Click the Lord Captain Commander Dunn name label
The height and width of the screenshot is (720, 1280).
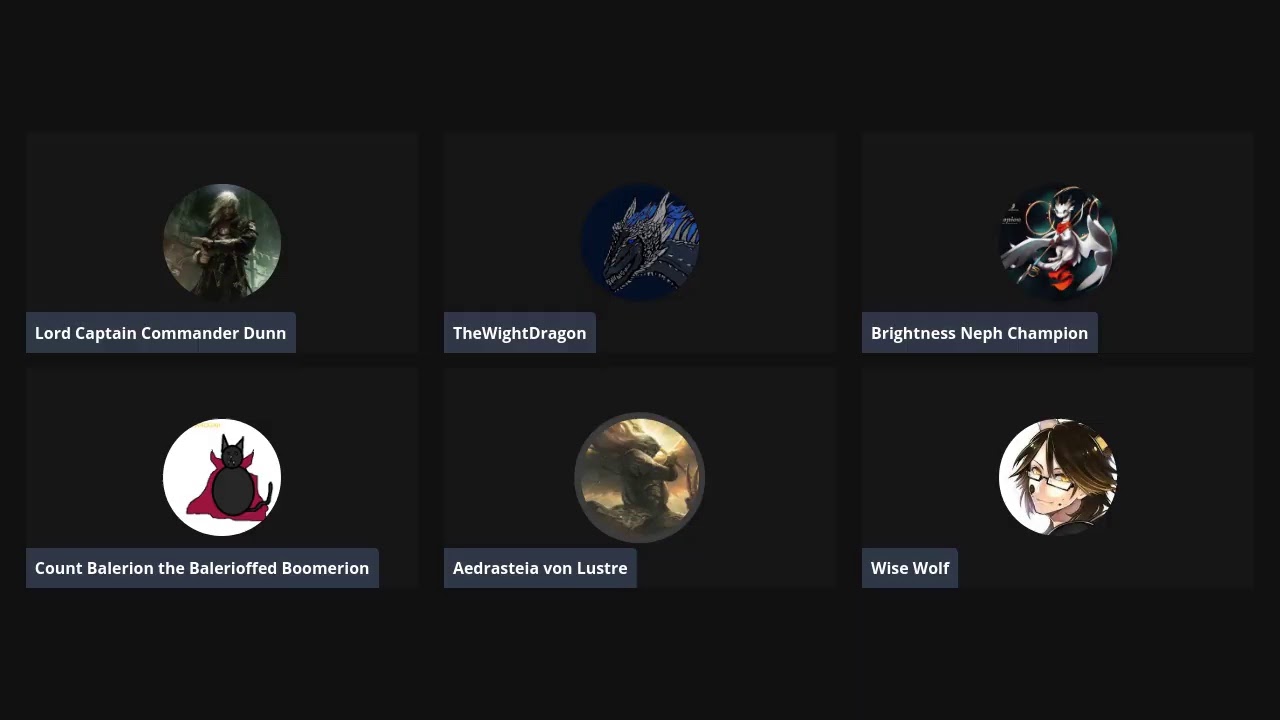point(161,333)
